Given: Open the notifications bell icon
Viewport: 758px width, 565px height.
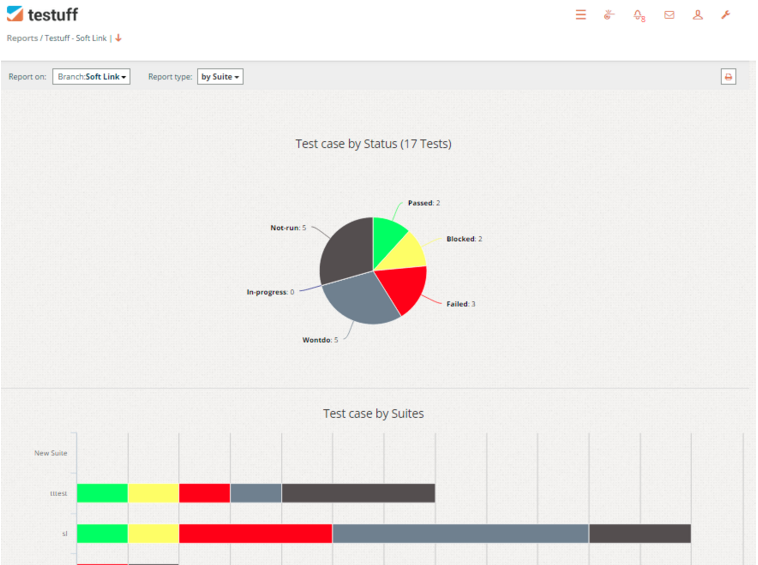Looking at the screenshot, I should tap(639, 15).
